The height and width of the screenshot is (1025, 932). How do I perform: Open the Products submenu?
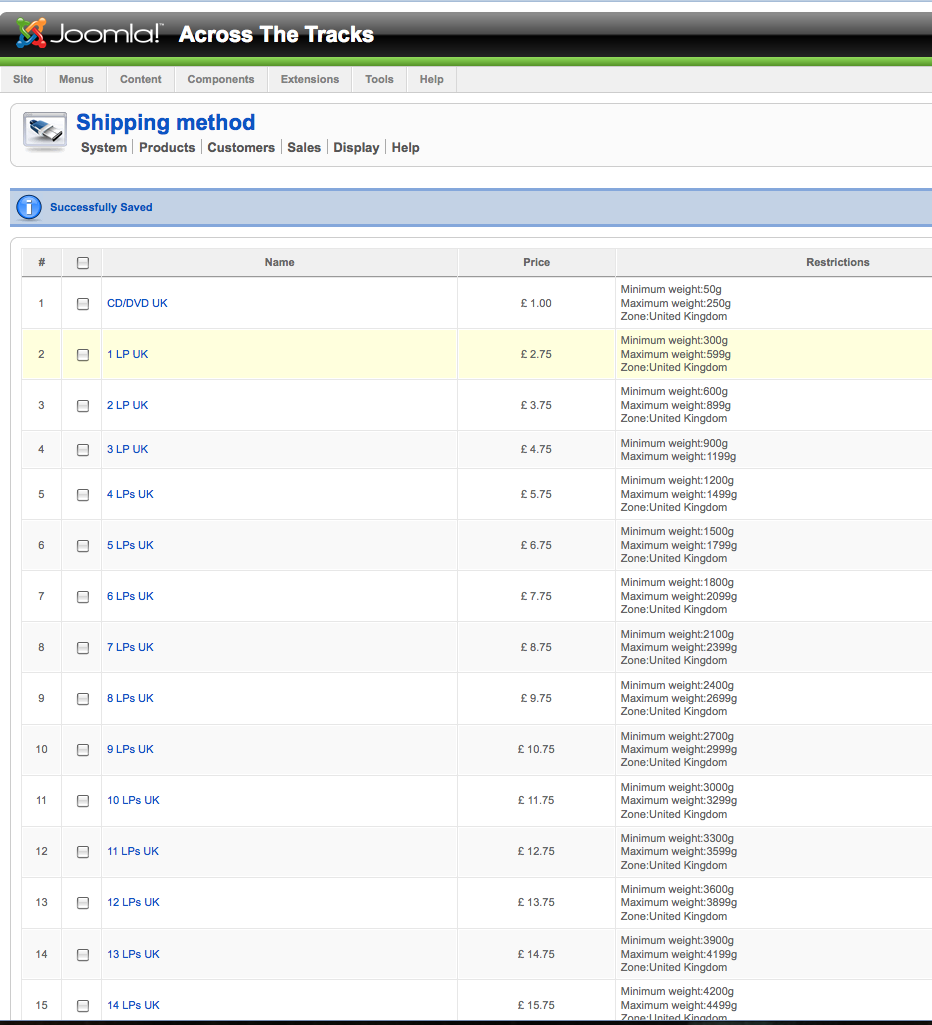coord(167,148)
